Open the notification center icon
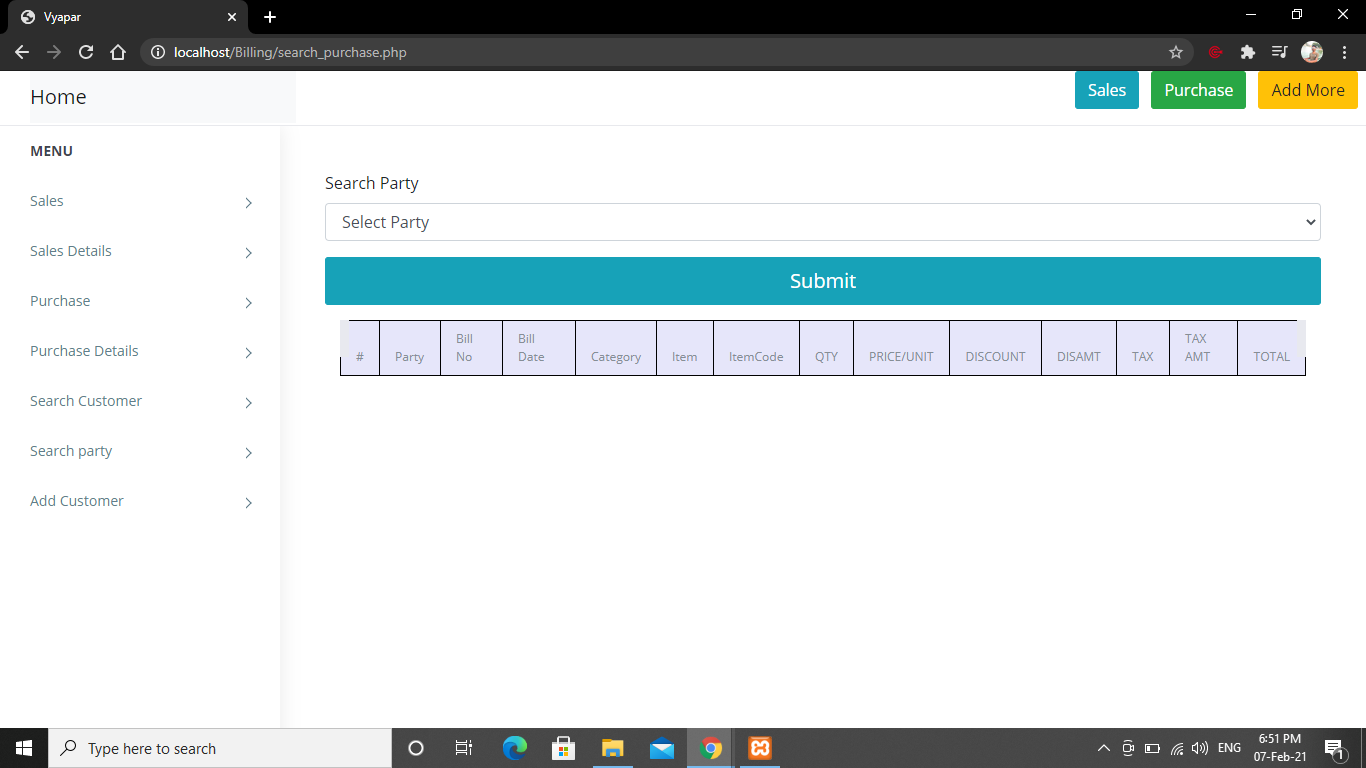The image size is (1366, 768). click(x=1334, y=748)
